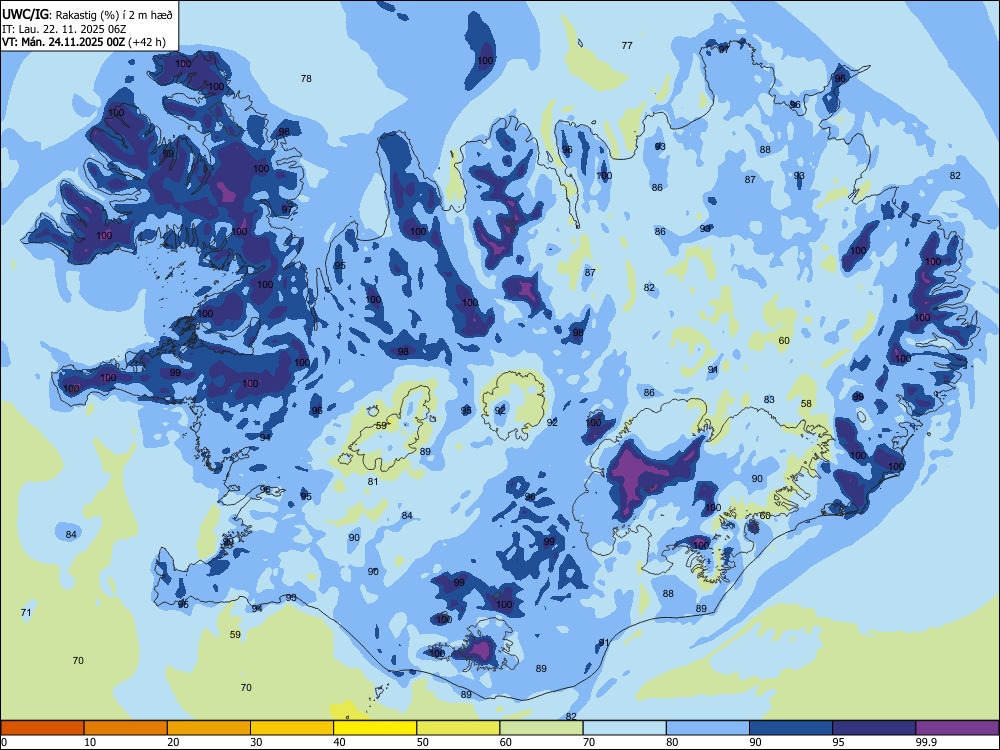Click the legend tick label 90

tap(755, 742)
